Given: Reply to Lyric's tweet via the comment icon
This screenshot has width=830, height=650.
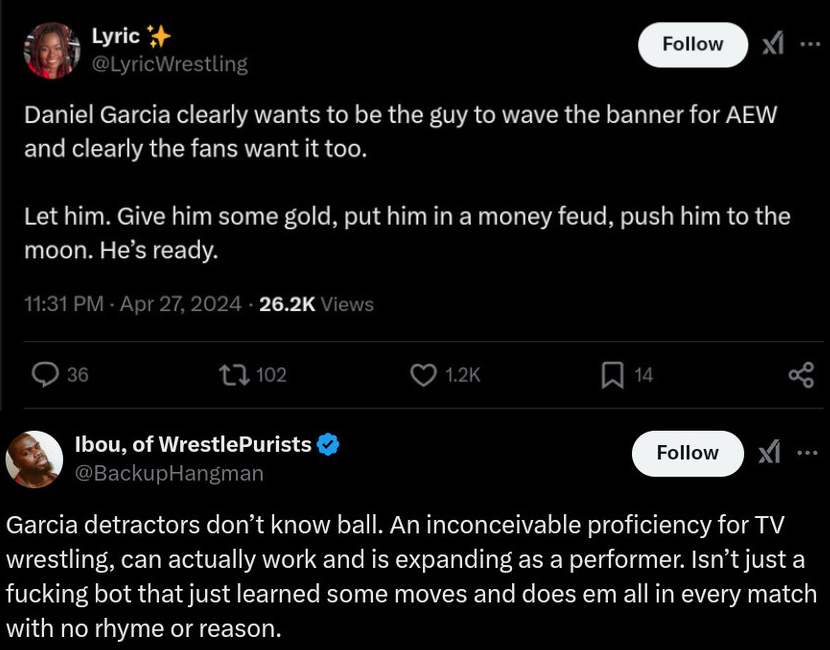Looking at the screenshot, I should [x=46, y=374].
